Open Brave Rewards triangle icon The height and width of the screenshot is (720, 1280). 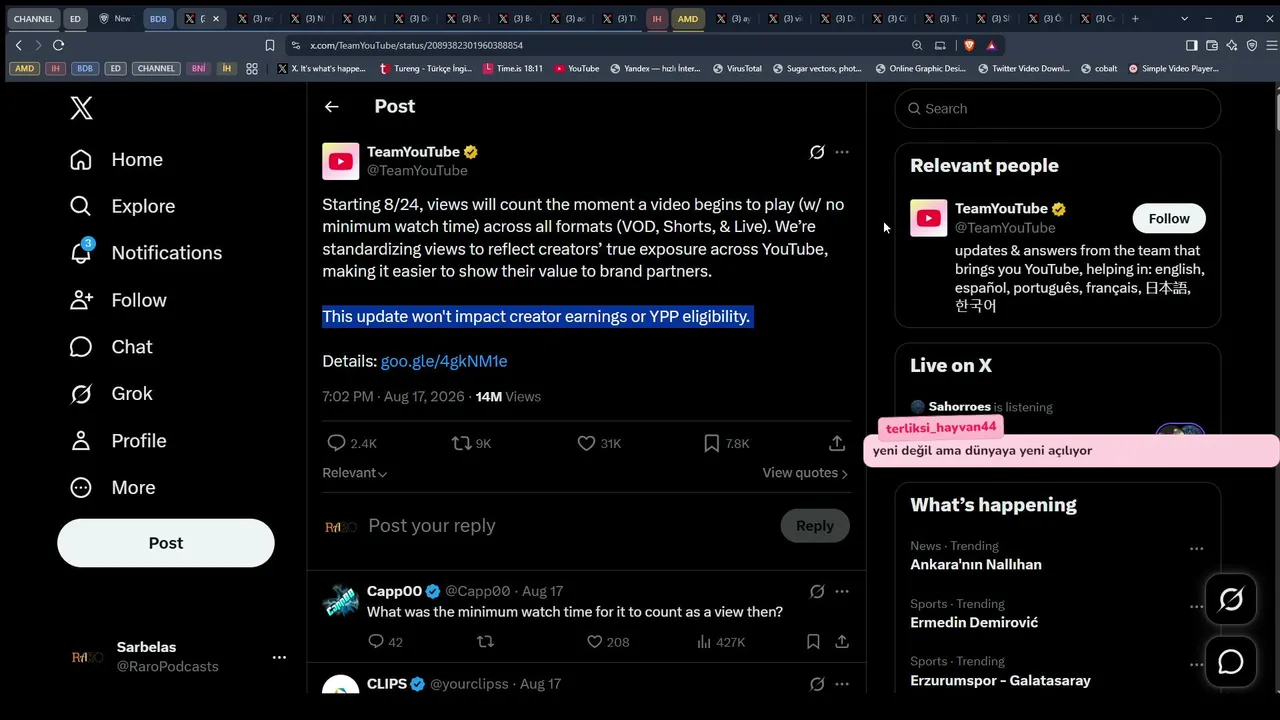(991, 45)
